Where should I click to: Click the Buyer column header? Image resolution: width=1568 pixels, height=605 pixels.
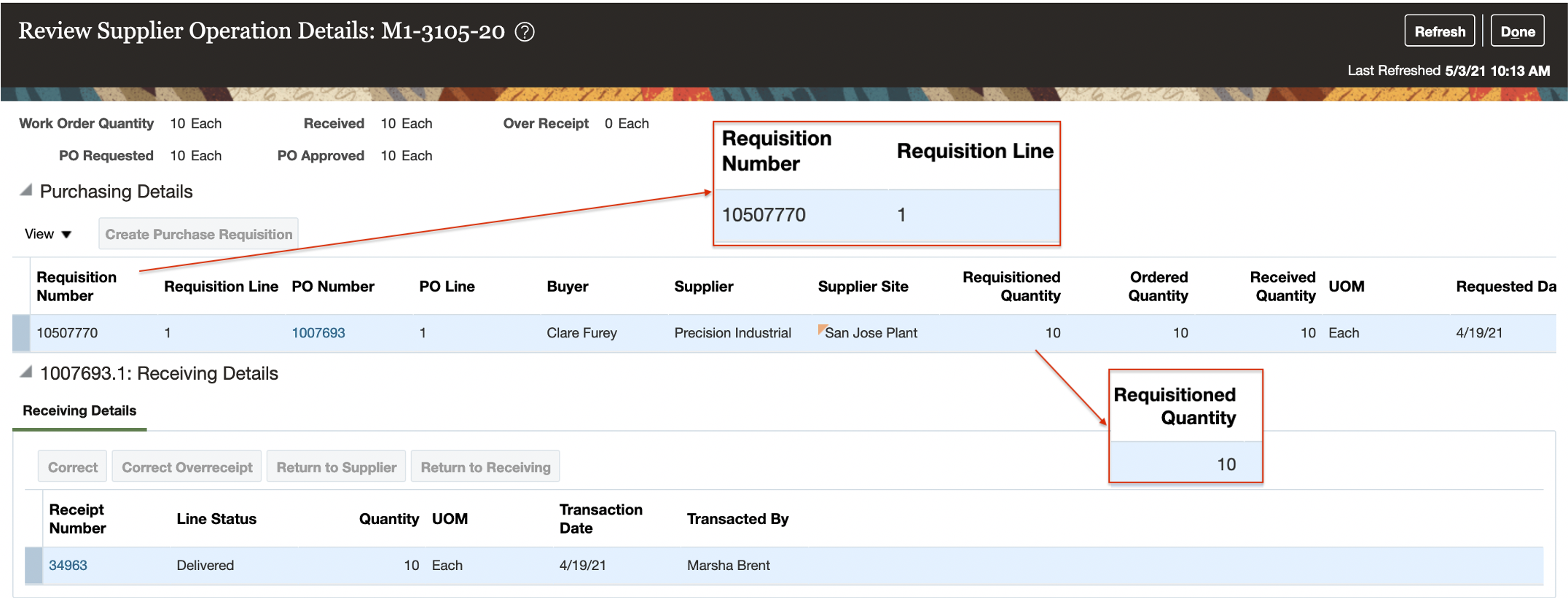(567, 286)
